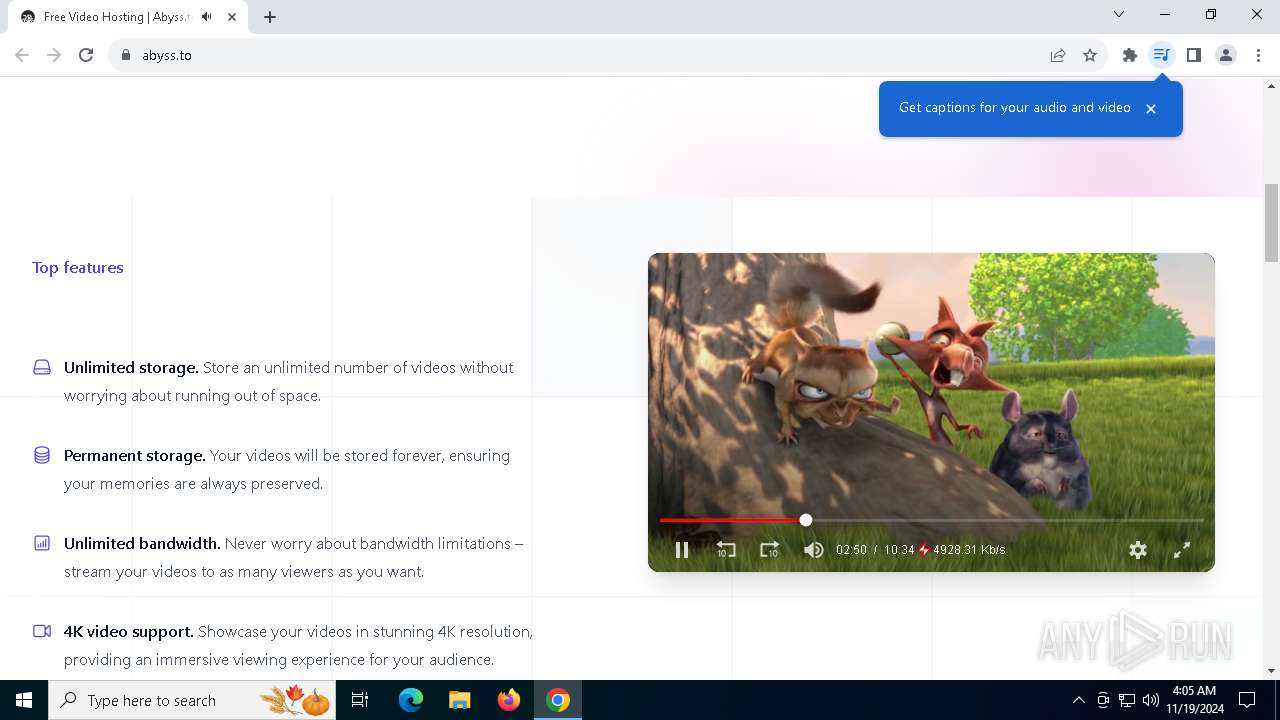Select the Free Video Hosting tab

[x=128, y=17]
